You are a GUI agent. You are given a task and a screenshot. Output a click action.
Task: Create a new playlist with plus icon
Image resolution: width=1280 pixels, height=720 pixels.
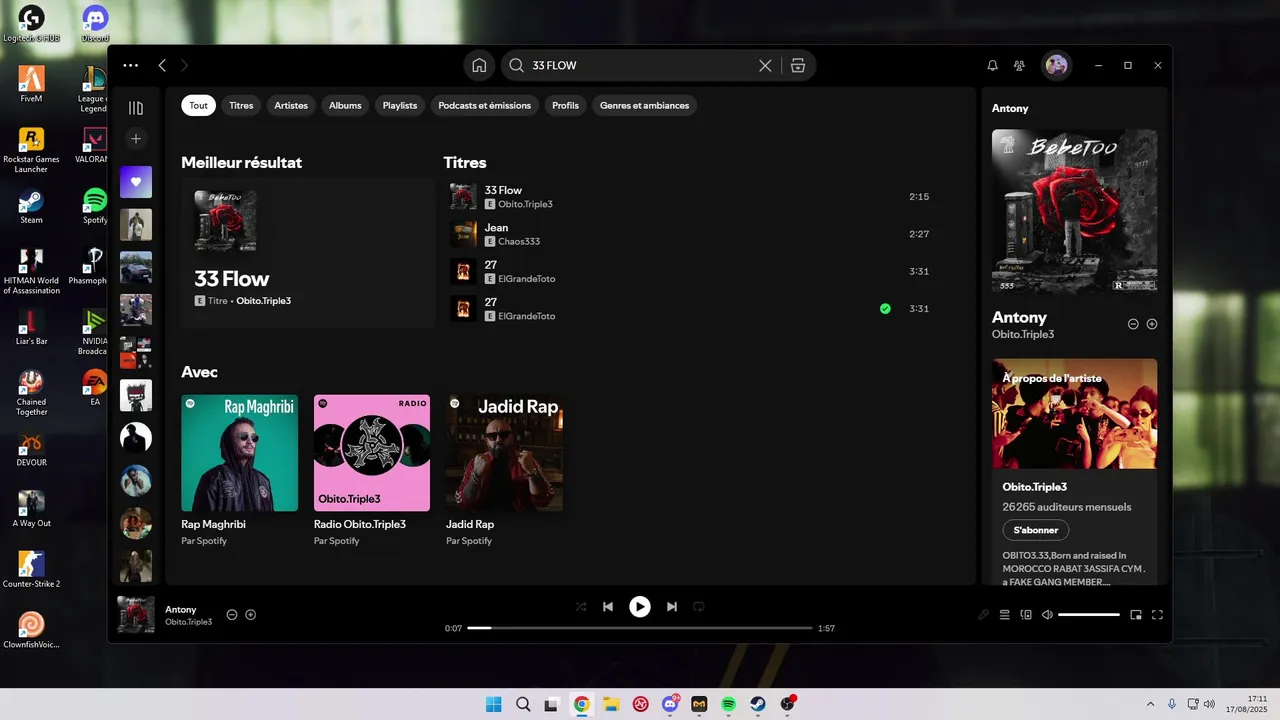click(x=136, y=138)
